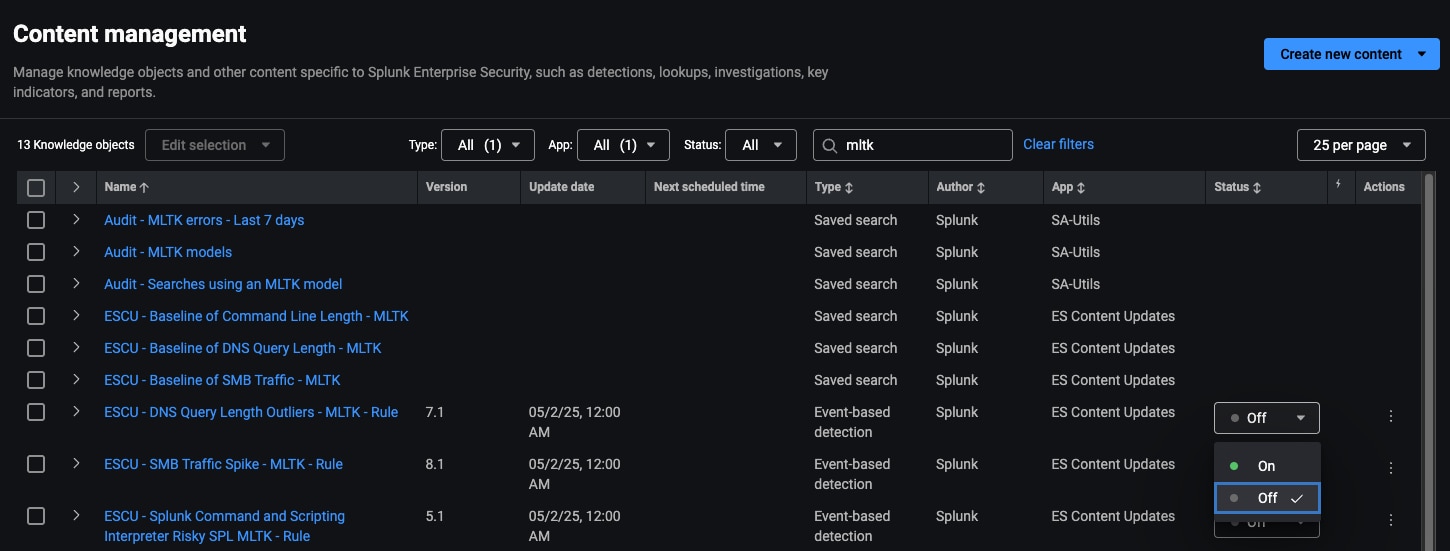Open actions menu for Splunk Command Risky SPL rule
The width and height of the screenshot is (1450, 551).
(x=1391, y=520)
